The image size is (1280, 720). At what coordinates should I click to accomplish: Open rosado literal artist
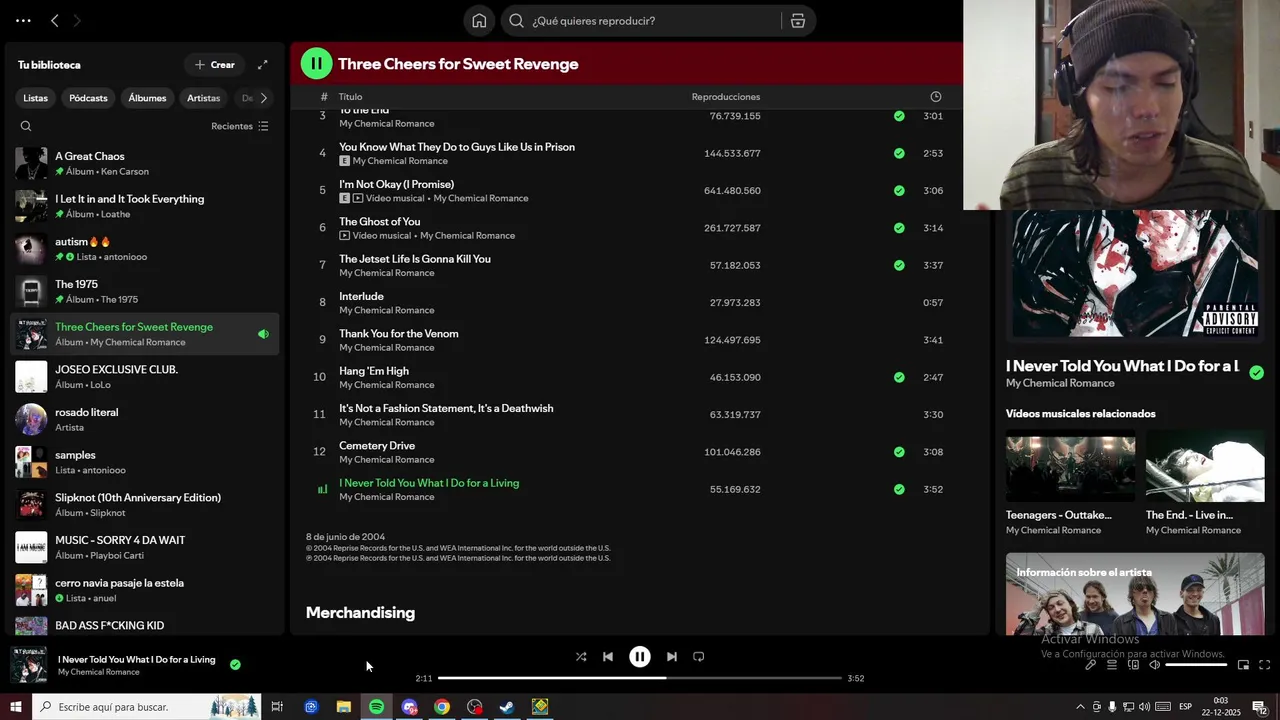pos(145,419)
